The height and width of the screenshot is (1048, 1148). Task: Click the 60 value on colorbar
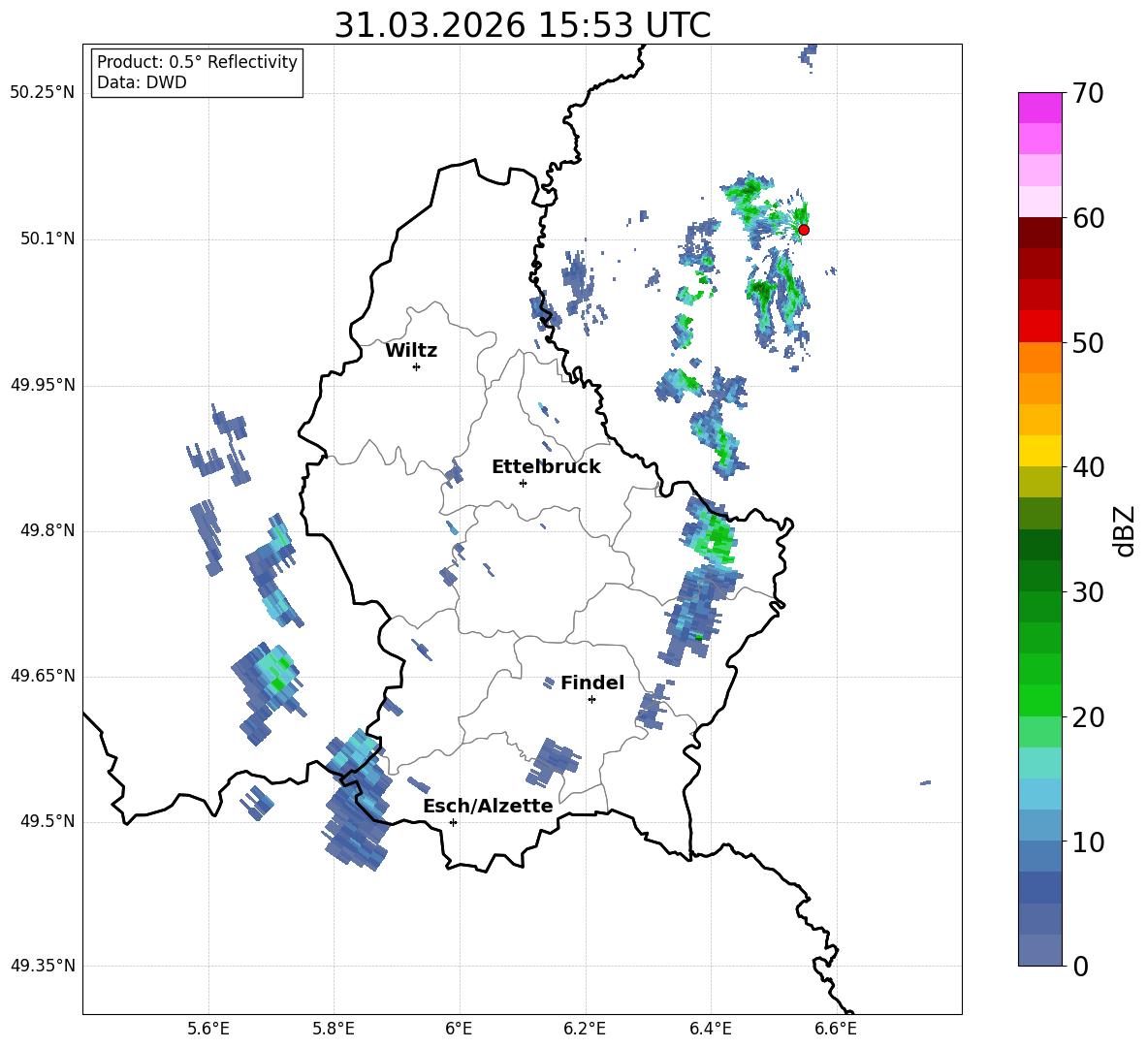tap(1088, 218)
